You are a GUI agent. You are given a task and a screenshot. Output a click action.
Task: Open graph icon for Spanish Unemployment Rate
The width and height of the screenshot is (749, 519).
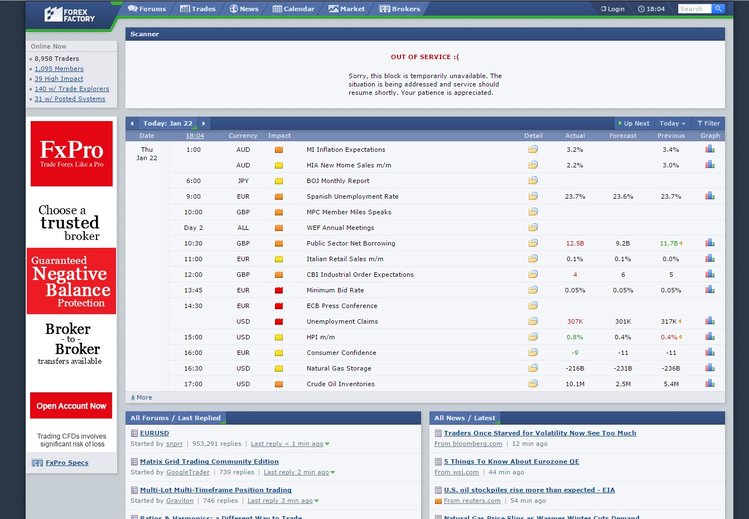pyautogui.click(x=709, y=196)
